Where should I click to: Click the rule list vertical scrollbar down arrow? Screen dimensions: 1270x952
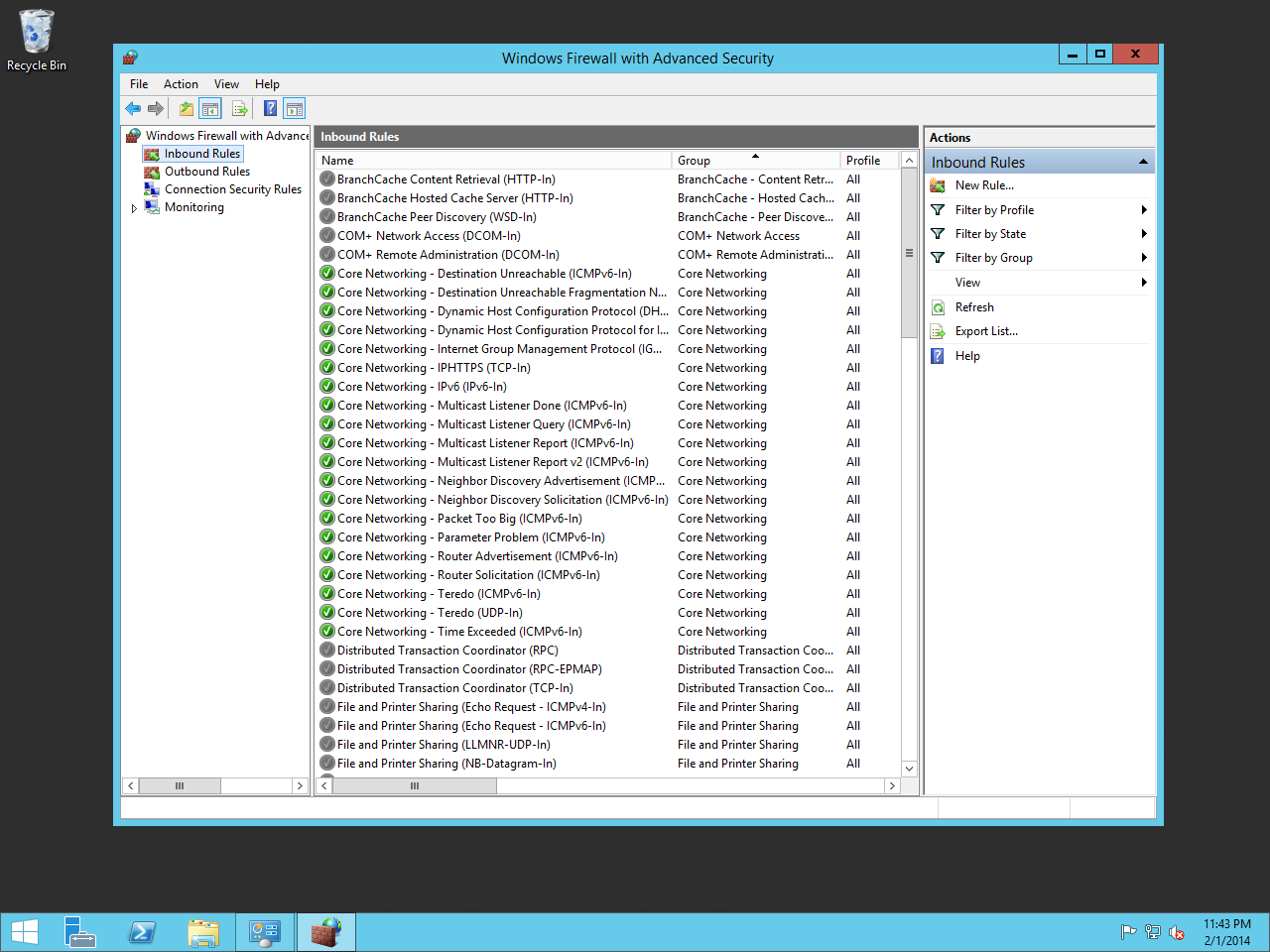[909, 769]
